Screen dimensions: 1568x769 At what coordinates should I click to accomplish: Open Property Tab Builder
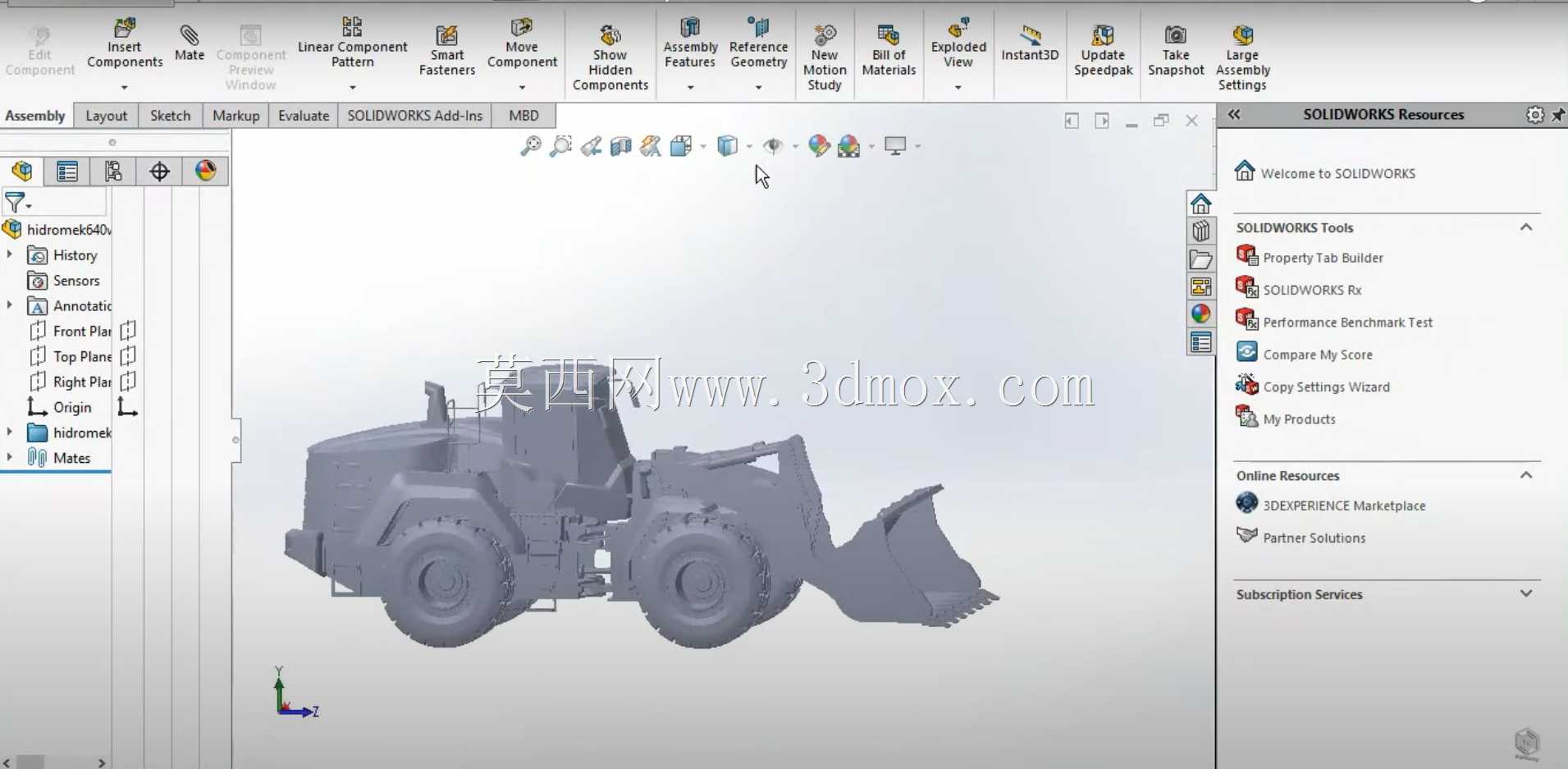click(x=1323, y=258)
